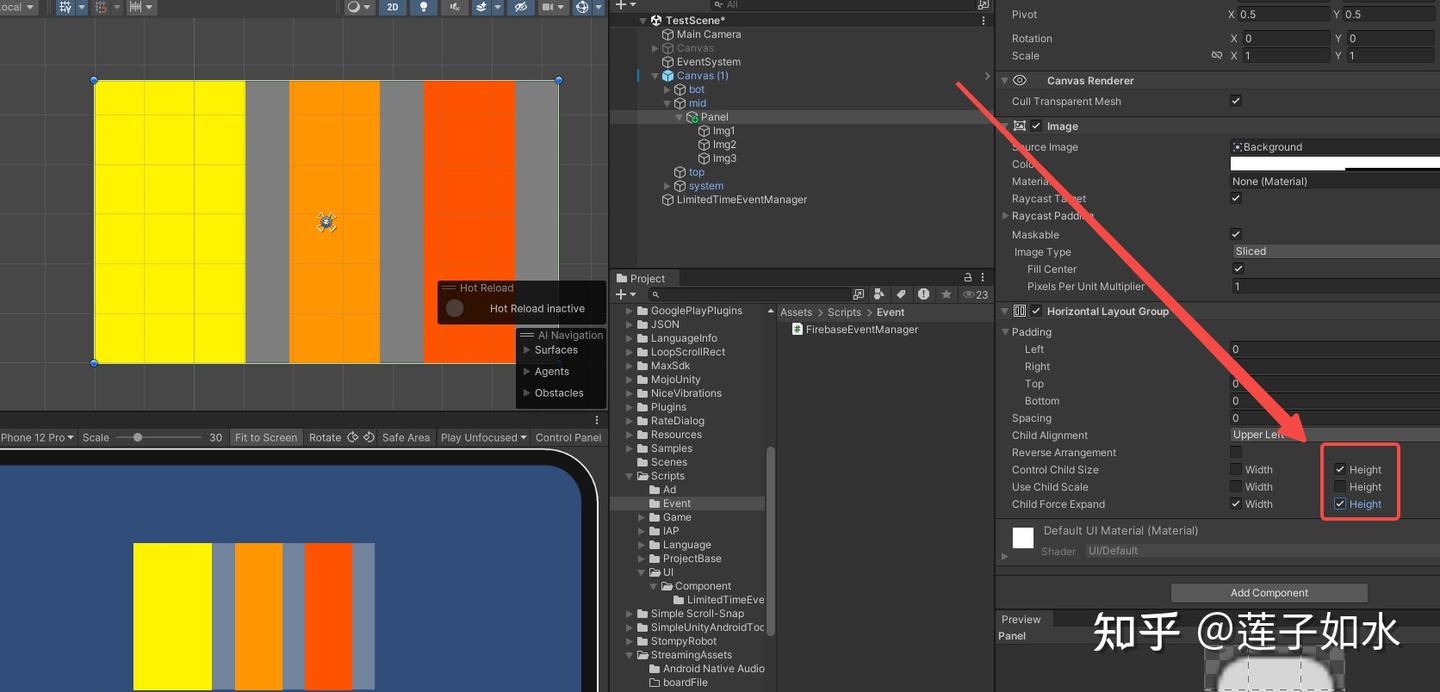
Task: Select Agents in AI Navigation overlay
Action: 552,371
